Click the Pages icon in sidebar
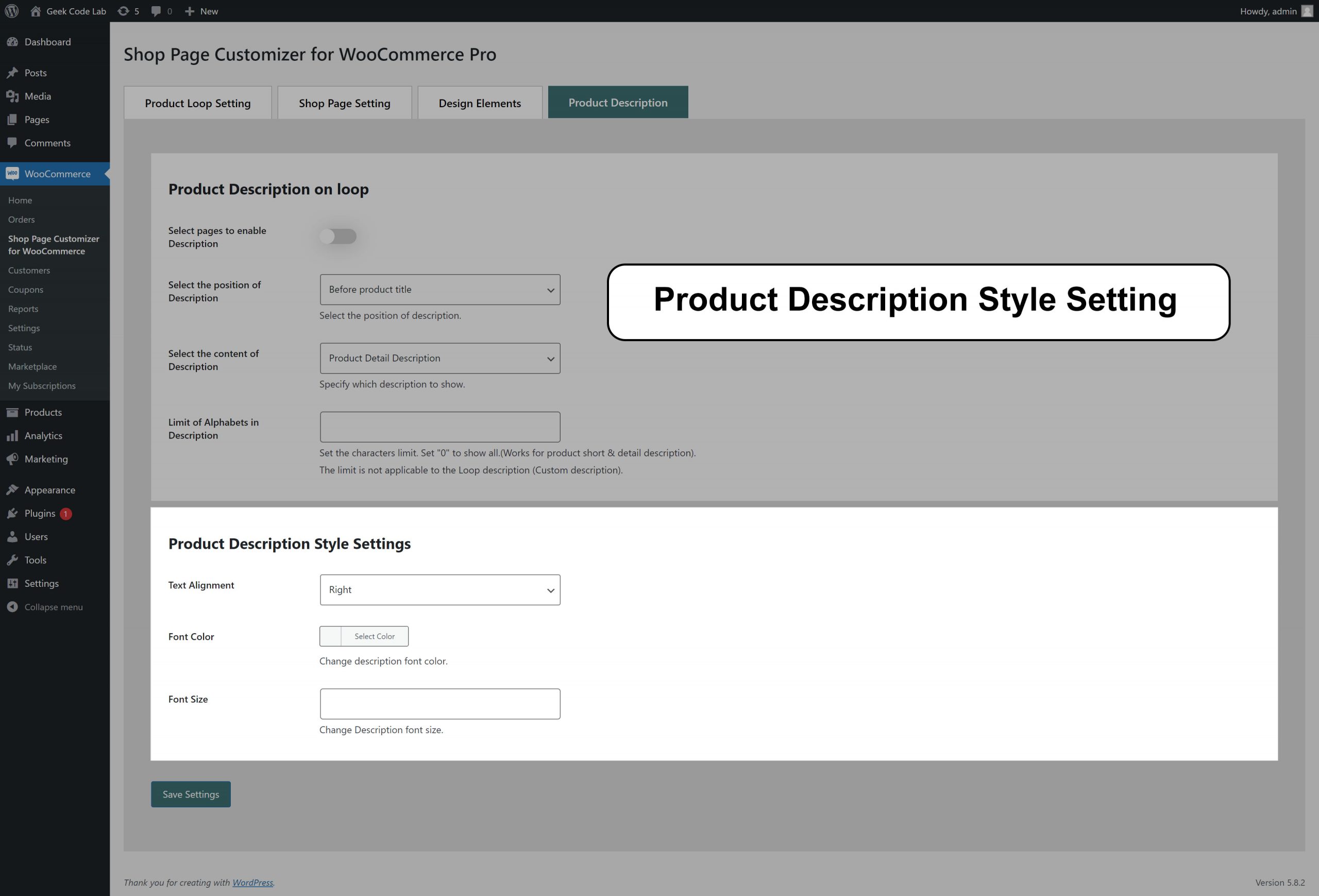Viewport: 1319px width, 896px height. tap(12, 120)
